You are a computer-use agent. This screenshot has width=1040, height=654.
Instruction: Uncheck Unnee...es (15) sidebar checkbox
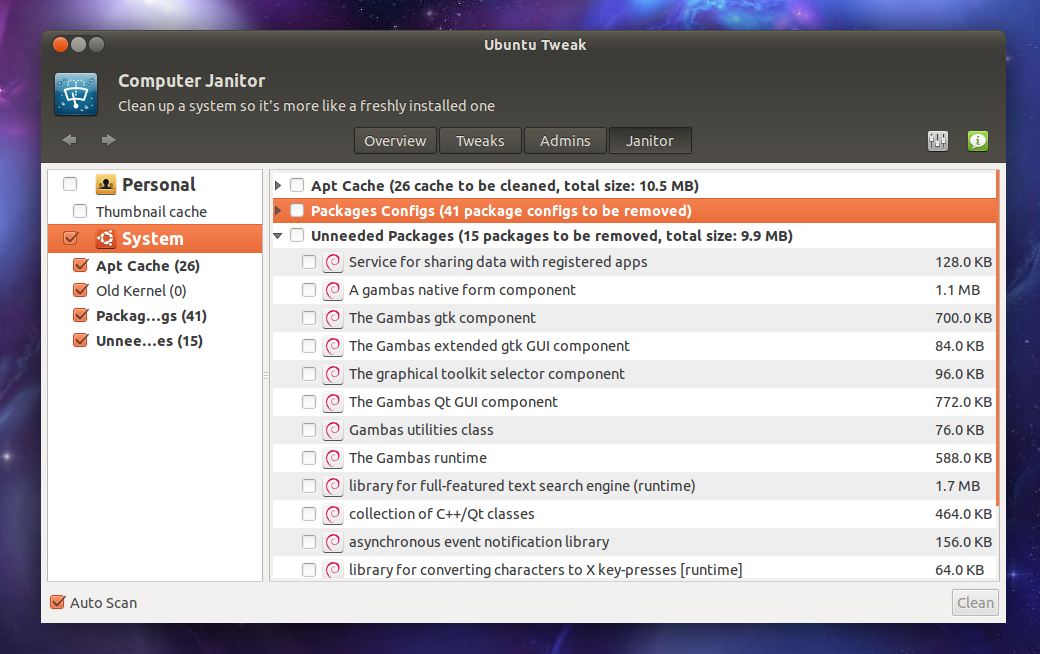click(80, 340)
